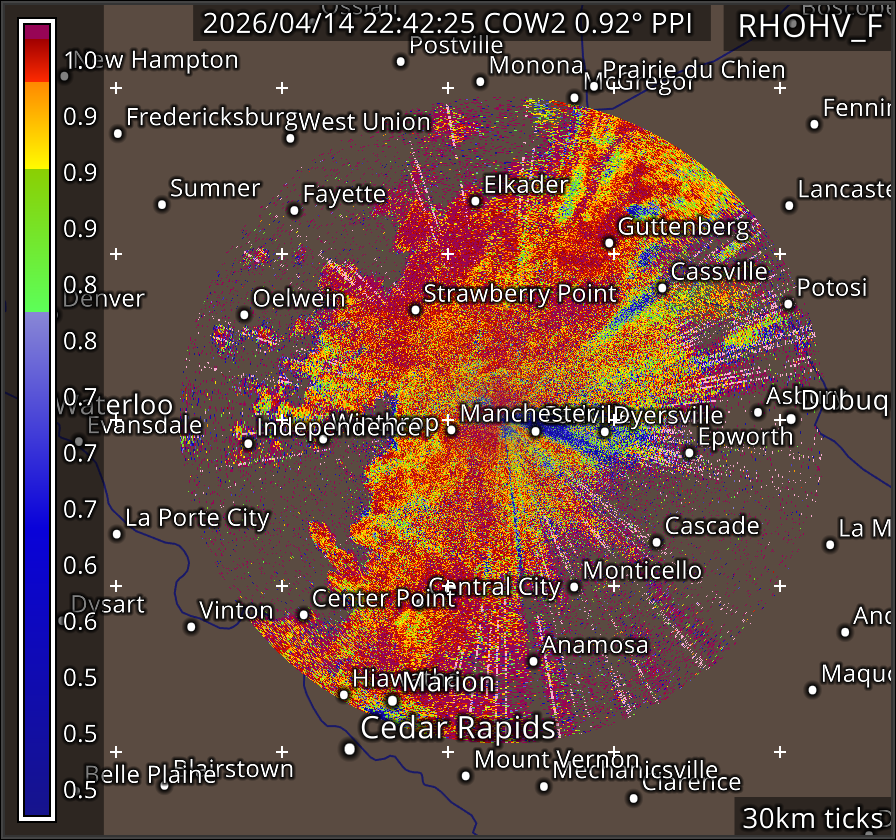The height and width of the screenshot is (840, 896).
Task: Select the Oelwein city marker dot
Action: (x=244, y=314)
